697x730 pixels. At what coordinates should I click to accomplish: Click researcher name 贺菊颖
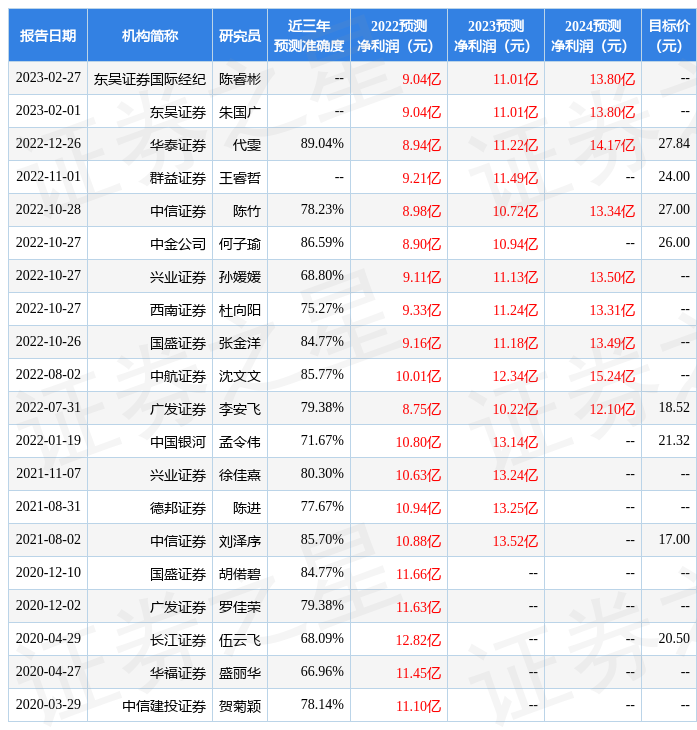(x=240, y=707)
